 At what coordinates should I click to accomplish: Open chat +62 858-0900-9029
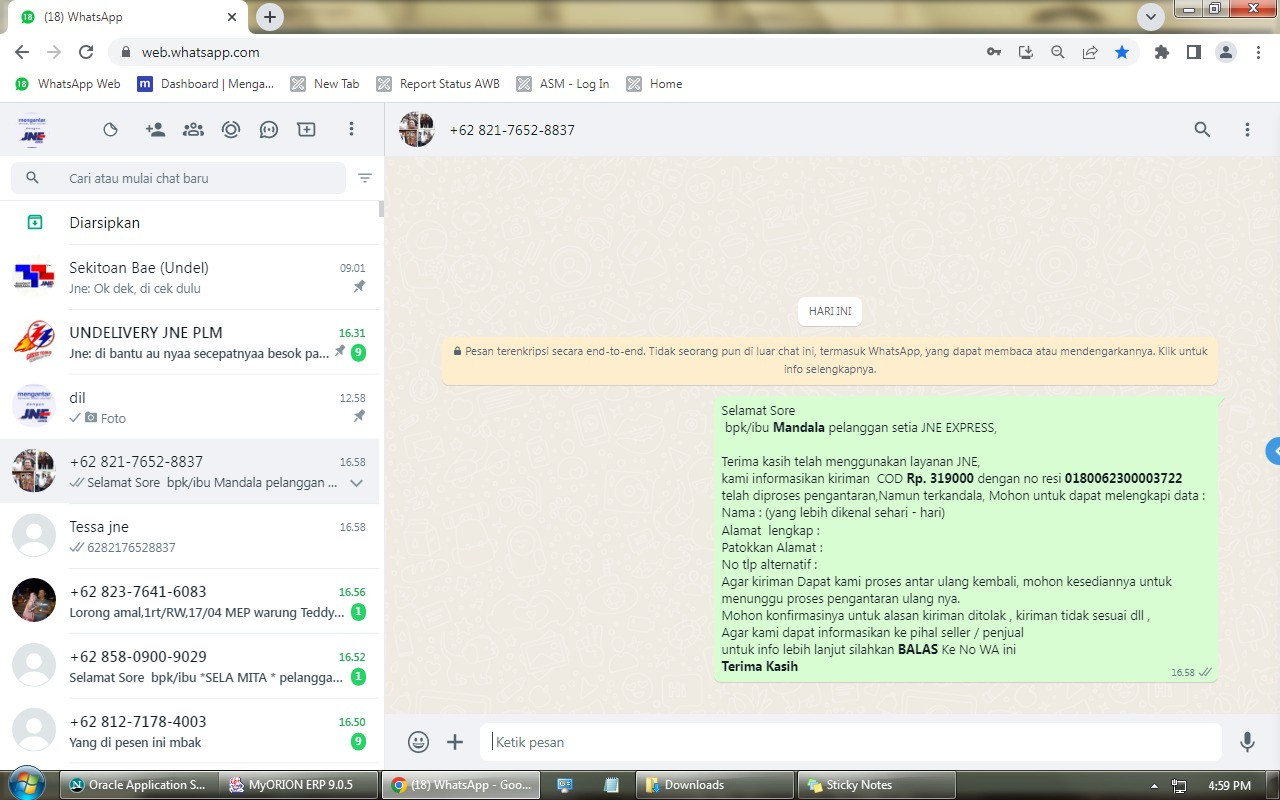coord(190,666)
